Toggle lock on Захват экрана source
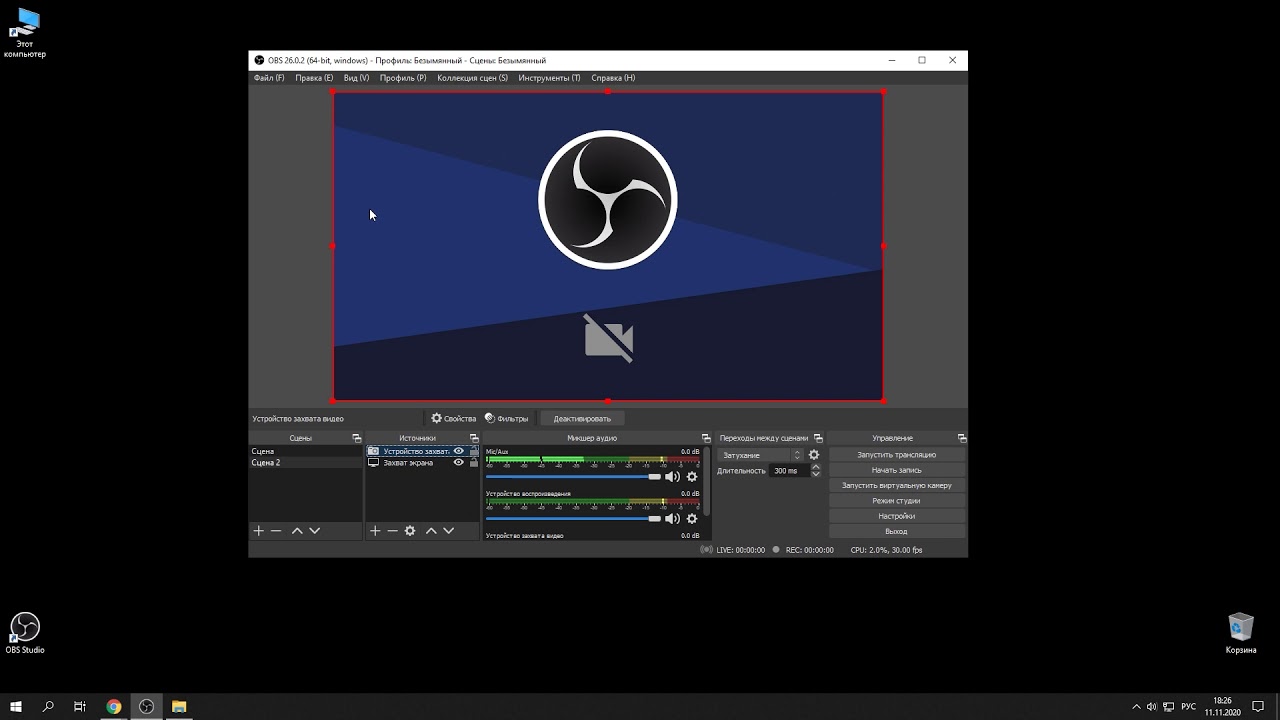The height and width of the screenshot is (720, 1280). click(x=474, y=463)
